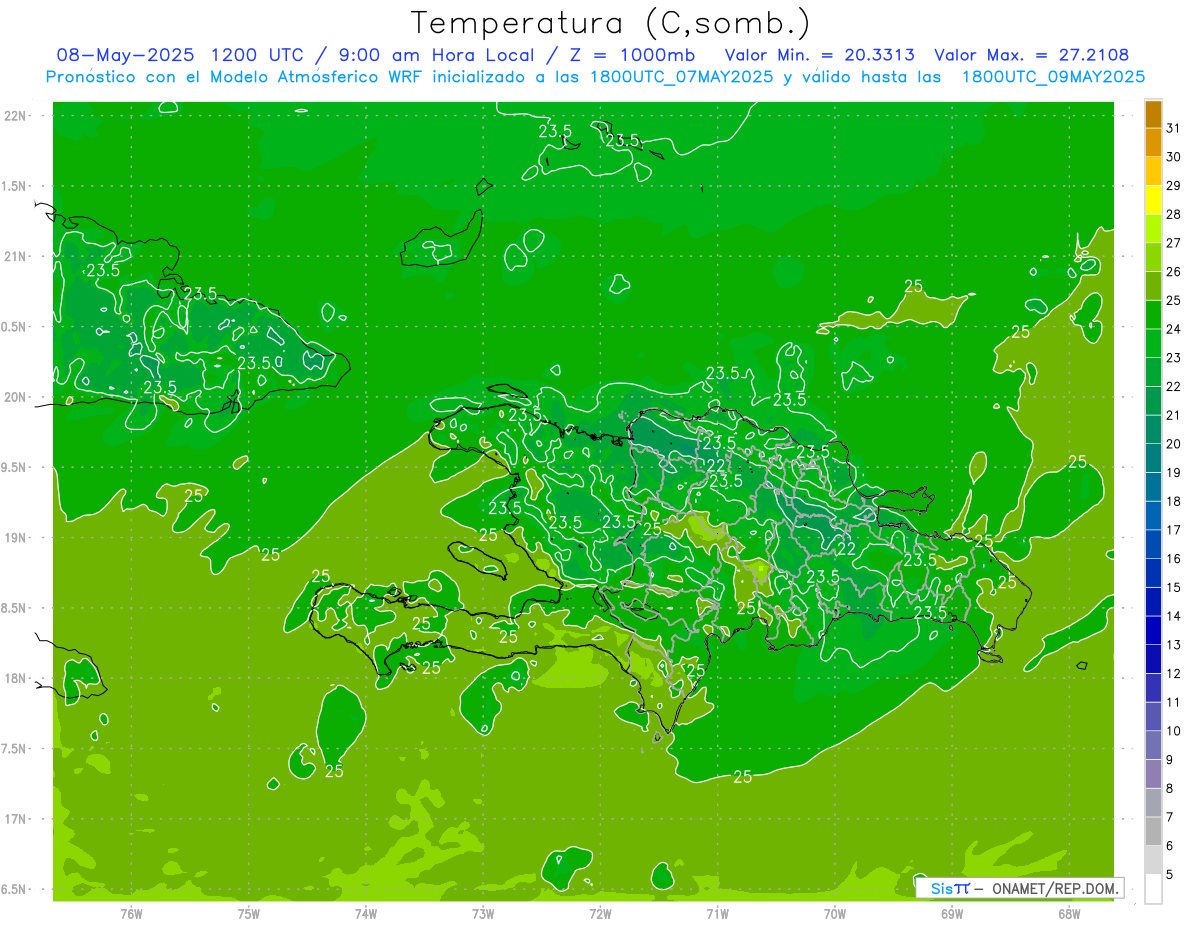The height and width of the screenshot is (927, 1200).
Task: Click the "73W" longitude axis label
Action: [483, 913]
